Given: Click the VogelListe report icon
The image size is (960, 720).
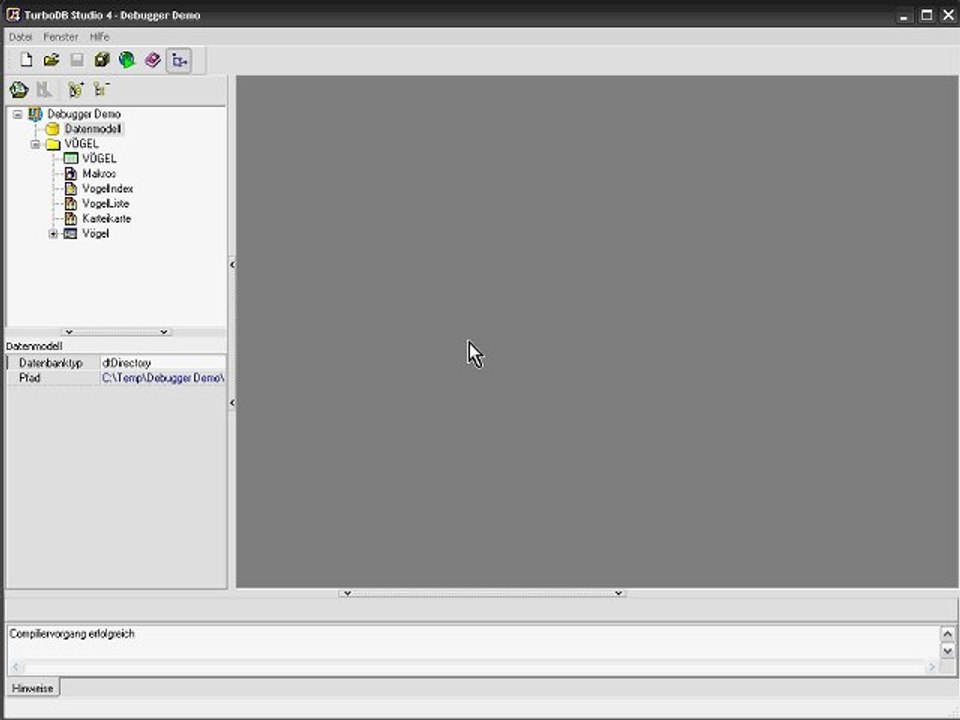Looking at the screenshot, I should coord(71,204).
